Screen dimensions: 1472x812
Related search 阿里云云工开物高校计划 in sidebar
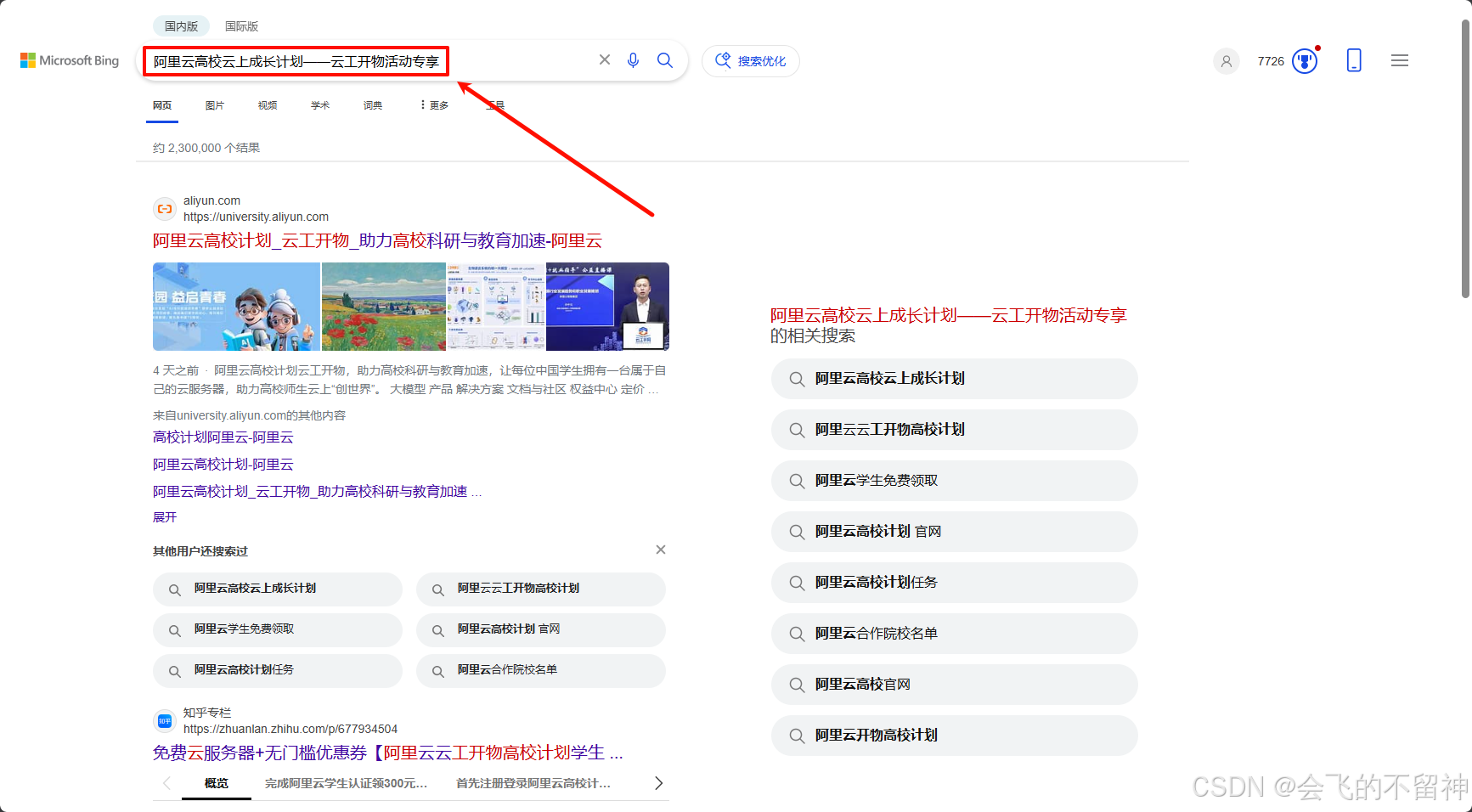[955, 430]
